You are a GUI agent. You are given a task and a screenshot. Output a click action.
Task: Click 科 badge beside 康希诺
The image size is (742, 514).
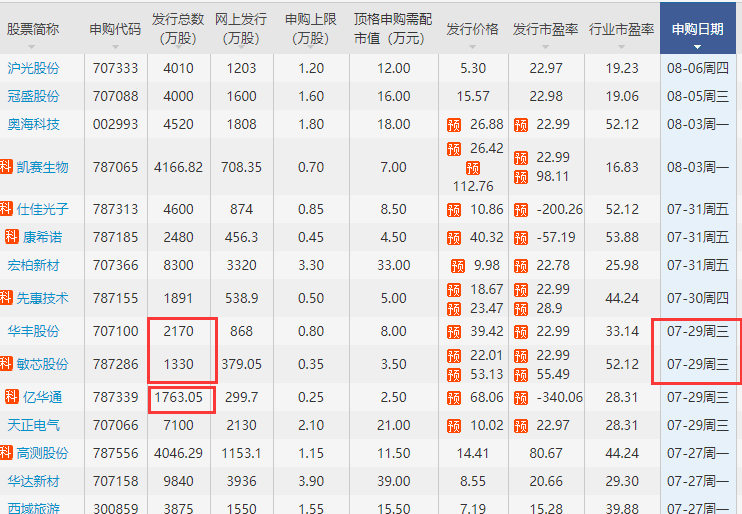12,236
